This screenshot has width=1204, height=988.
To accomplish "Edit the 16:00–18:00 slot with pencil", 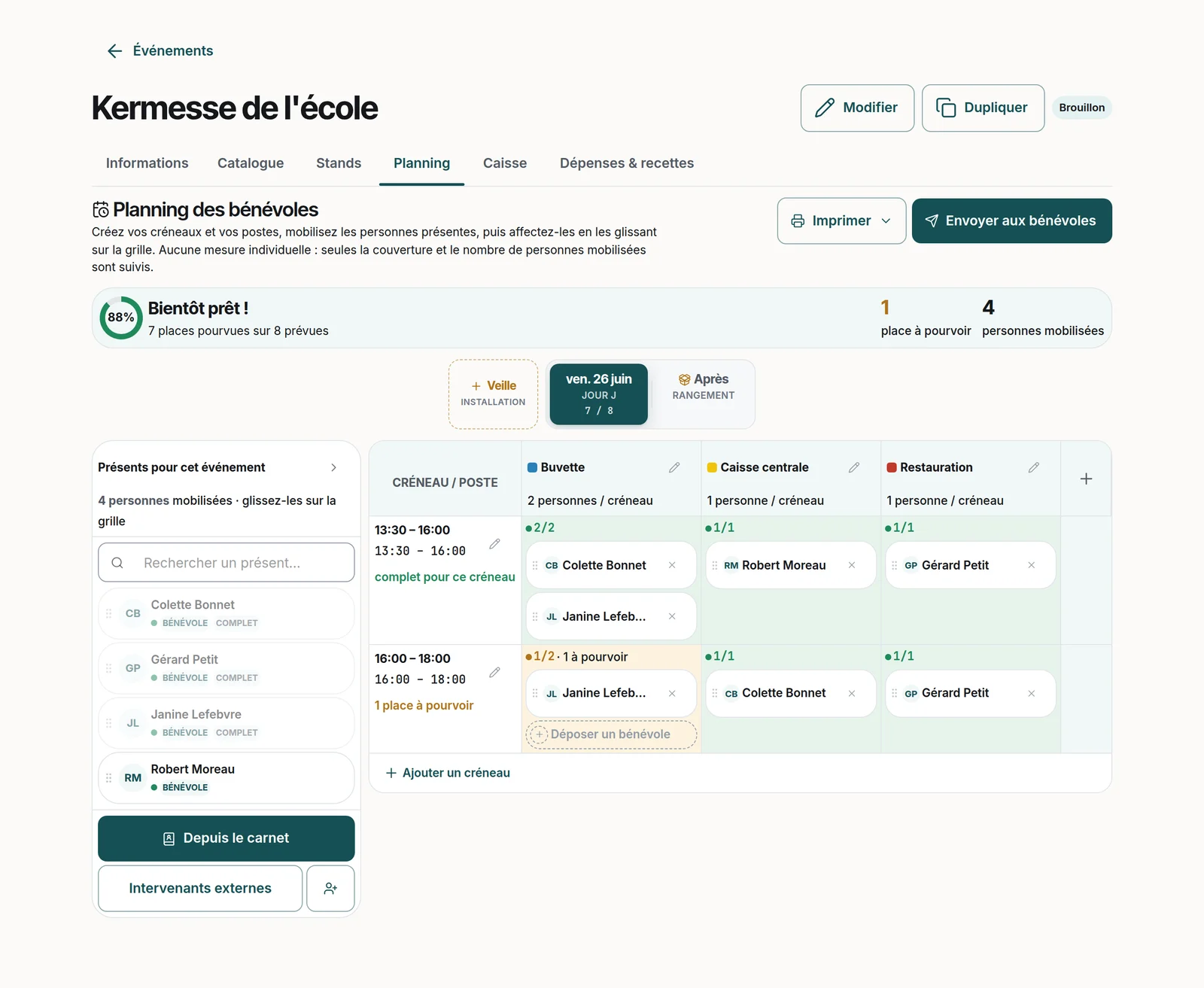I will tap(494, 673).
